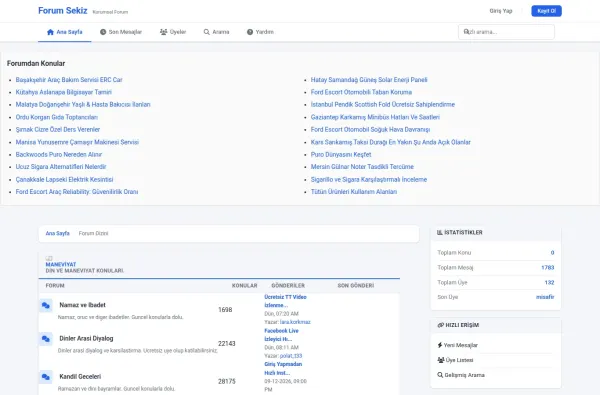
Task: Click the link icon beside HIZLI ERİŞİM
Action: coord(440,325)
